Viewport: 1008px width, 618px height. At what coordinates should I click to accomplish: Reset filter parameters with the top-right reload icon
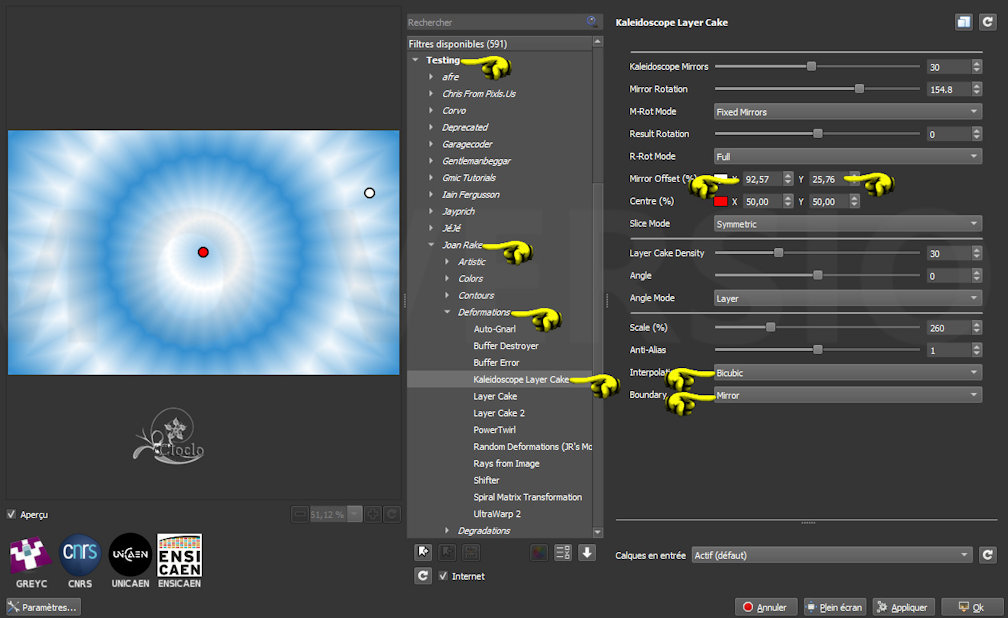point(985,21)
